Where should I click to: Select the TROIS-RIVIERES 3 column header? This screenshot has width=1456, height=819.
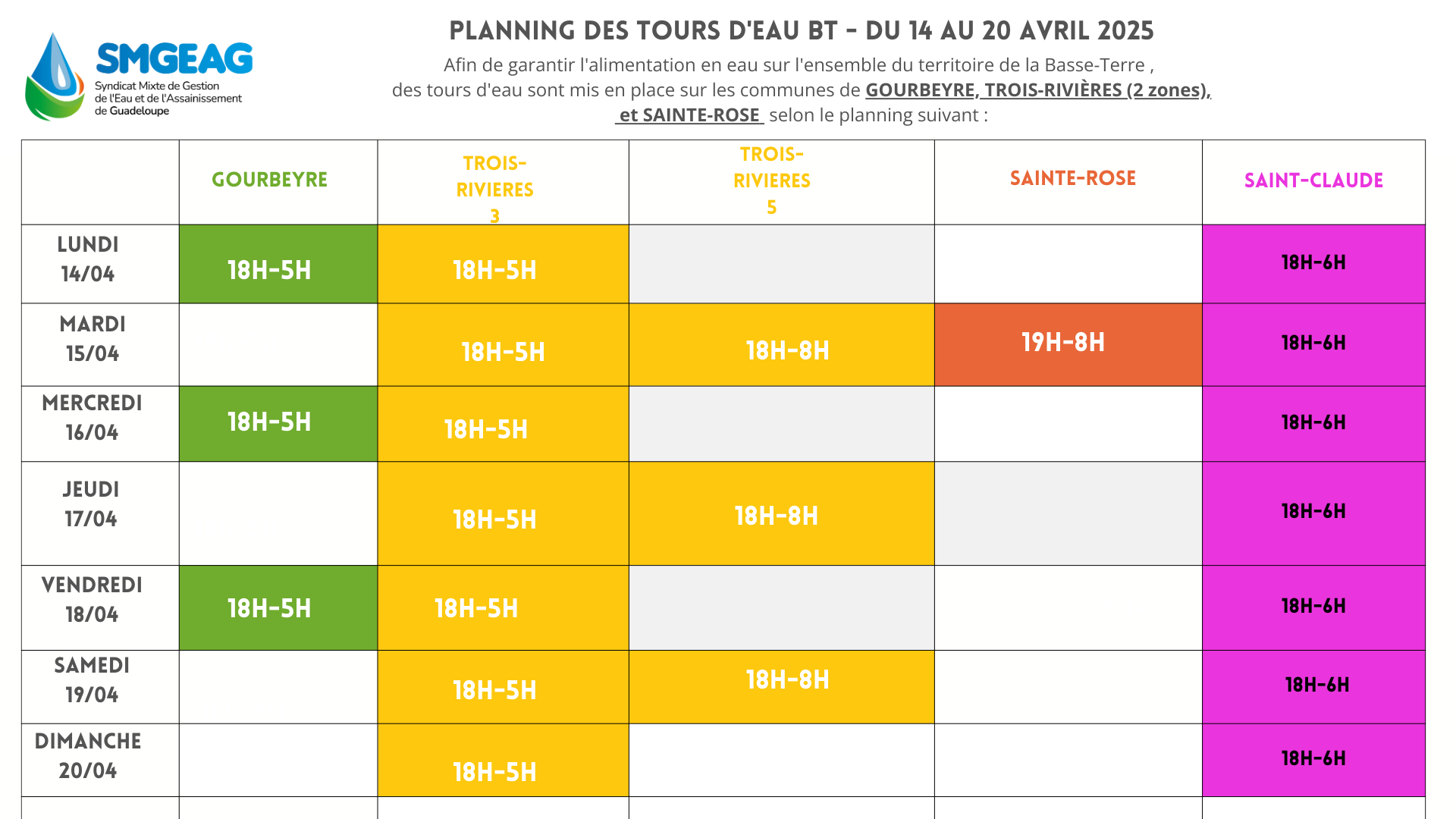click(x=495, y=188)
